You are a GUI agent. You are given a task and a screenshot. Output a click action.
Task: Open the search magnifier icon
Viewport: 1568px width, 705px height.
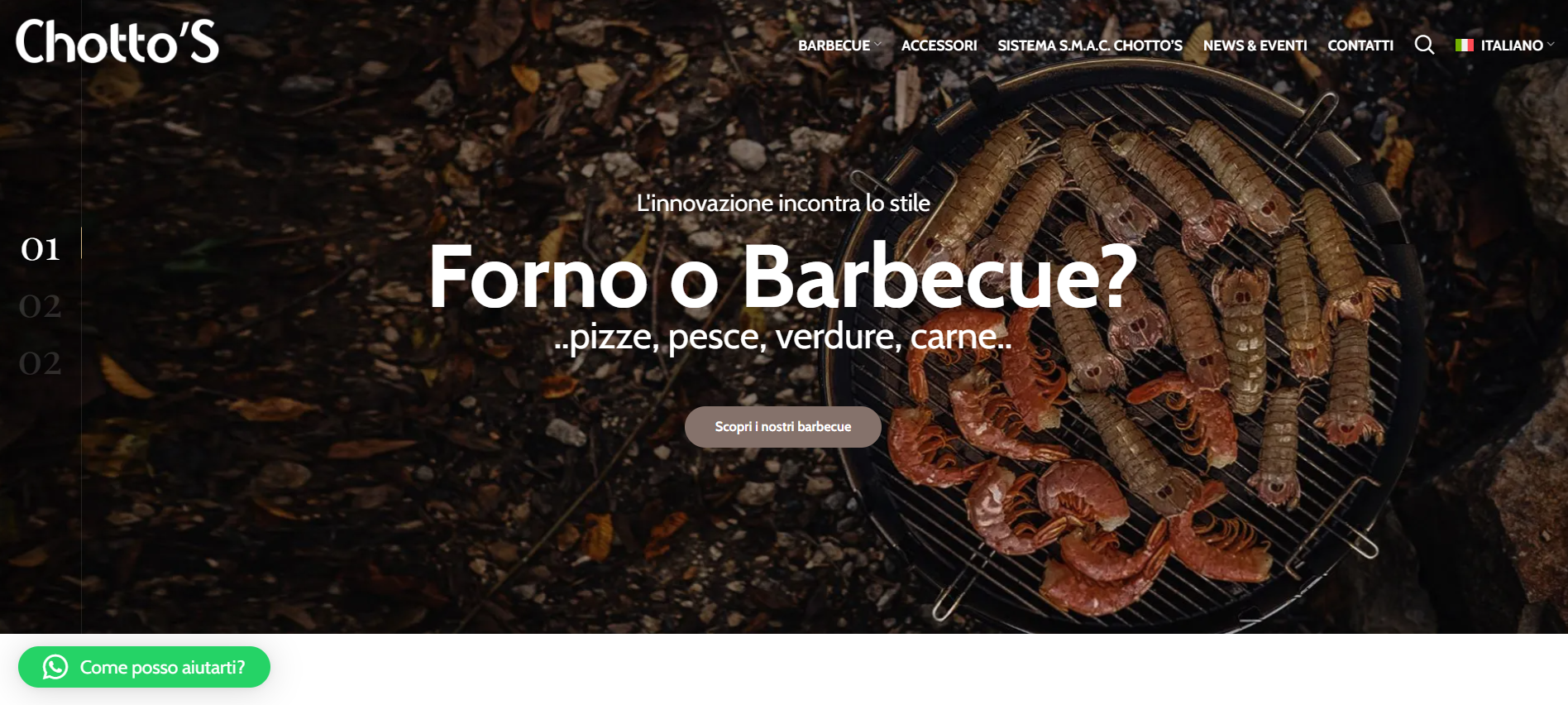coord(1424,45)
